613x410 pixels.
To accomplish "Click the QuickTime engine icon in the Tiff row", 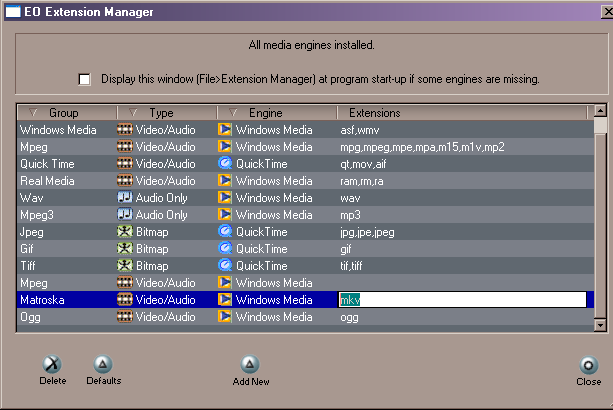I will (x=225, y=265).
